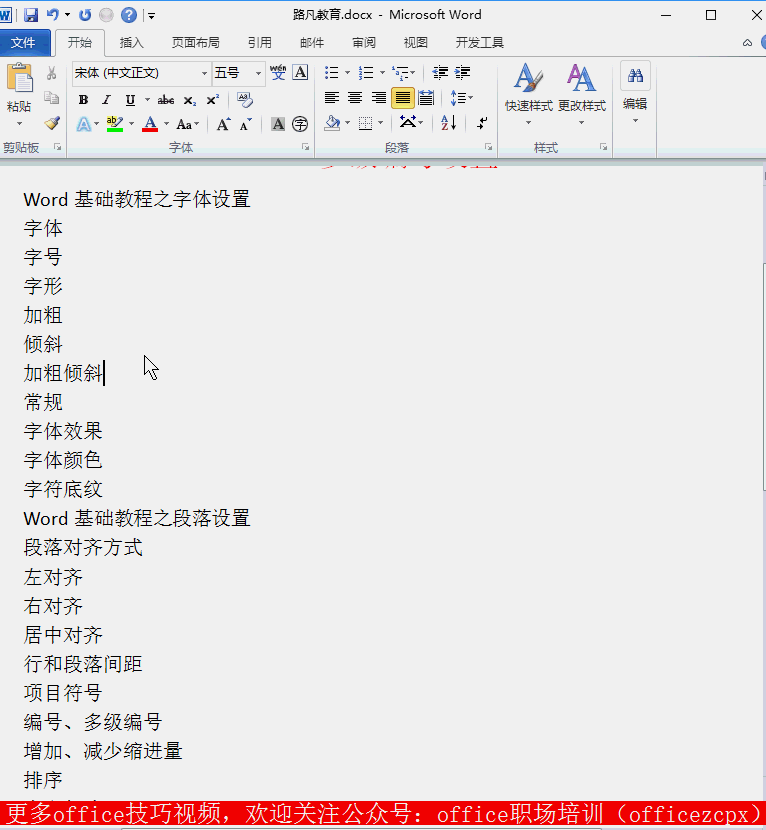Screen dimensions: 766x830
Task: Toggle strikethrough (abc) formatting
Action: coord(166,100)
